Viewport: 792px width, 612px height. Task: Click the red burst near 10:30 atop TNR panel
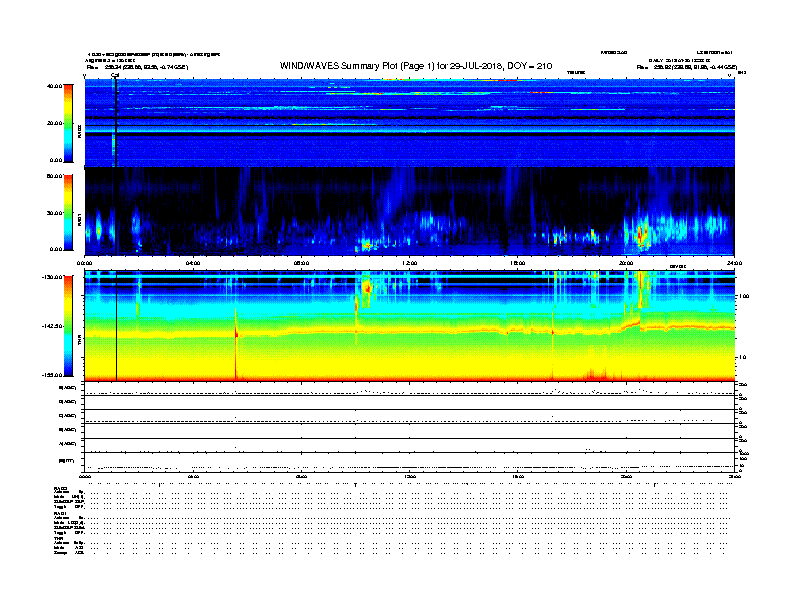[367, 288]
